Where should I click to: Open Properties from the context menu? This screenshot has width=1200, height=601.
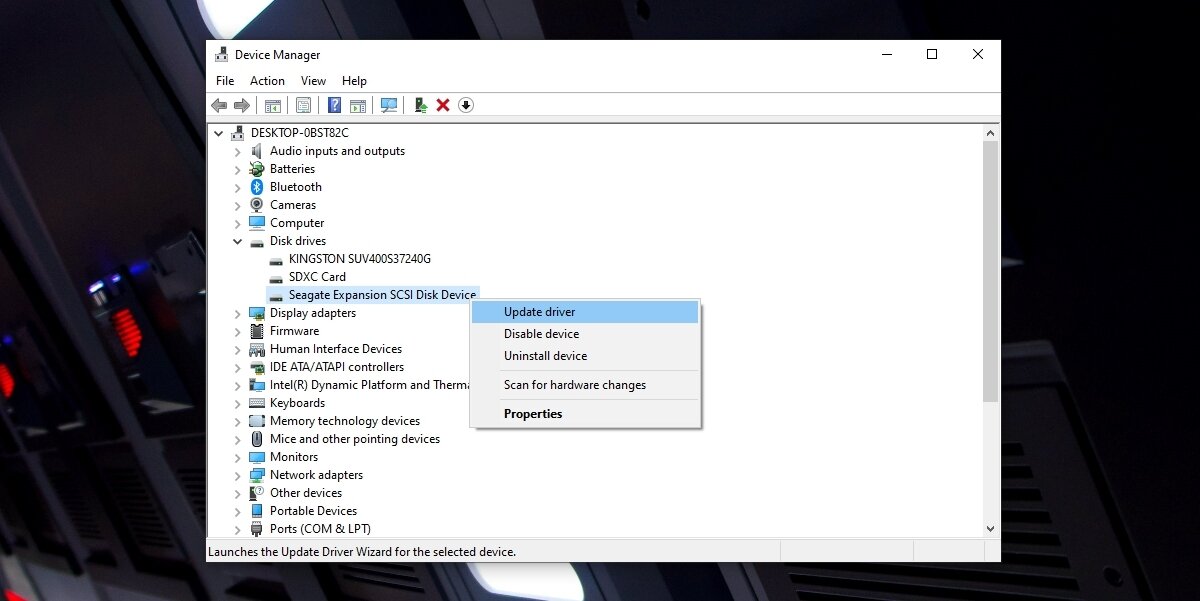[x=533, y=414]
